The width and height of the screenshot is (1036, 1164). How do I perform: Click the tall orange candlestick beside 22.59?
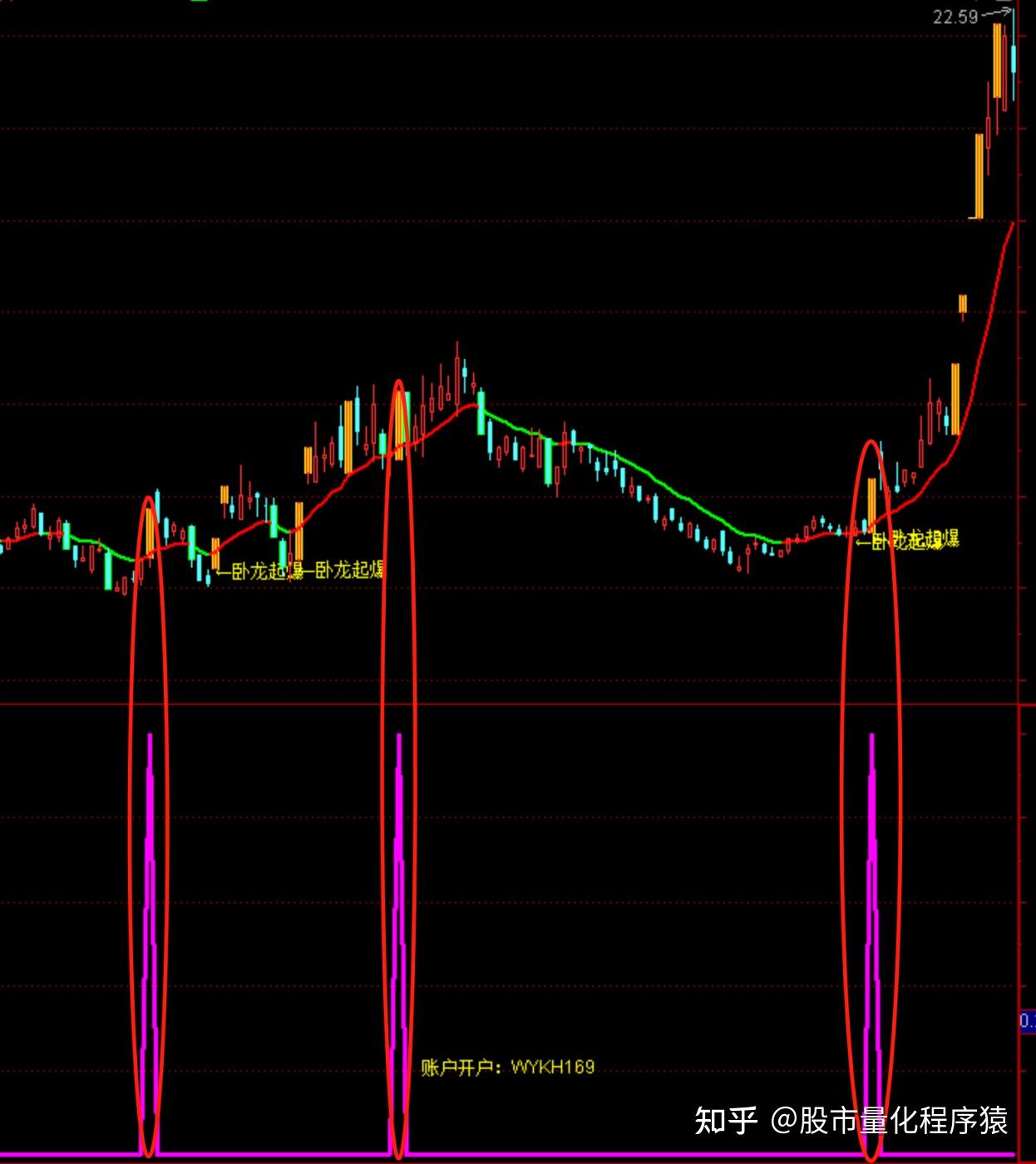tap(997, 61)
